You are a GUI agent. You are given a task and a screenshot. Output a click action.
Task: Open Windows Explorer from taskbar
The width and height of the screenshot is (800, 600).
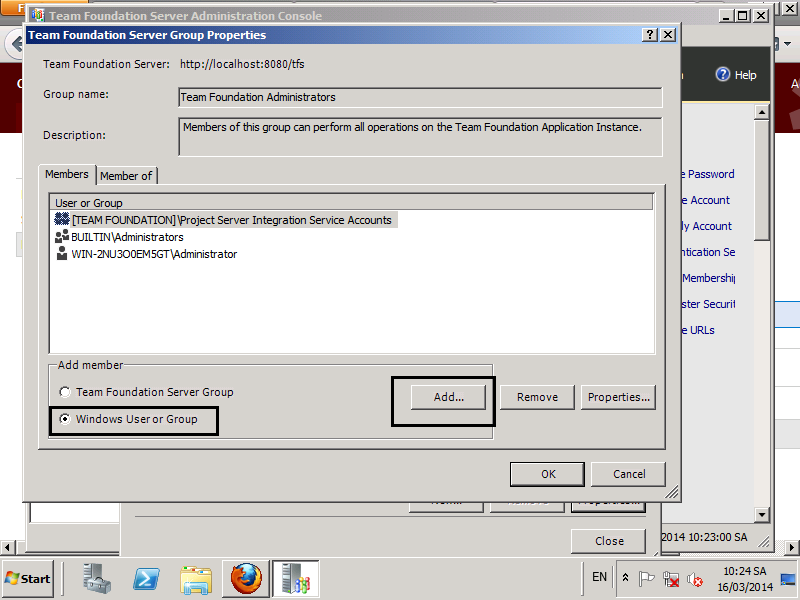pyautogui.click(x=196, y=579)
